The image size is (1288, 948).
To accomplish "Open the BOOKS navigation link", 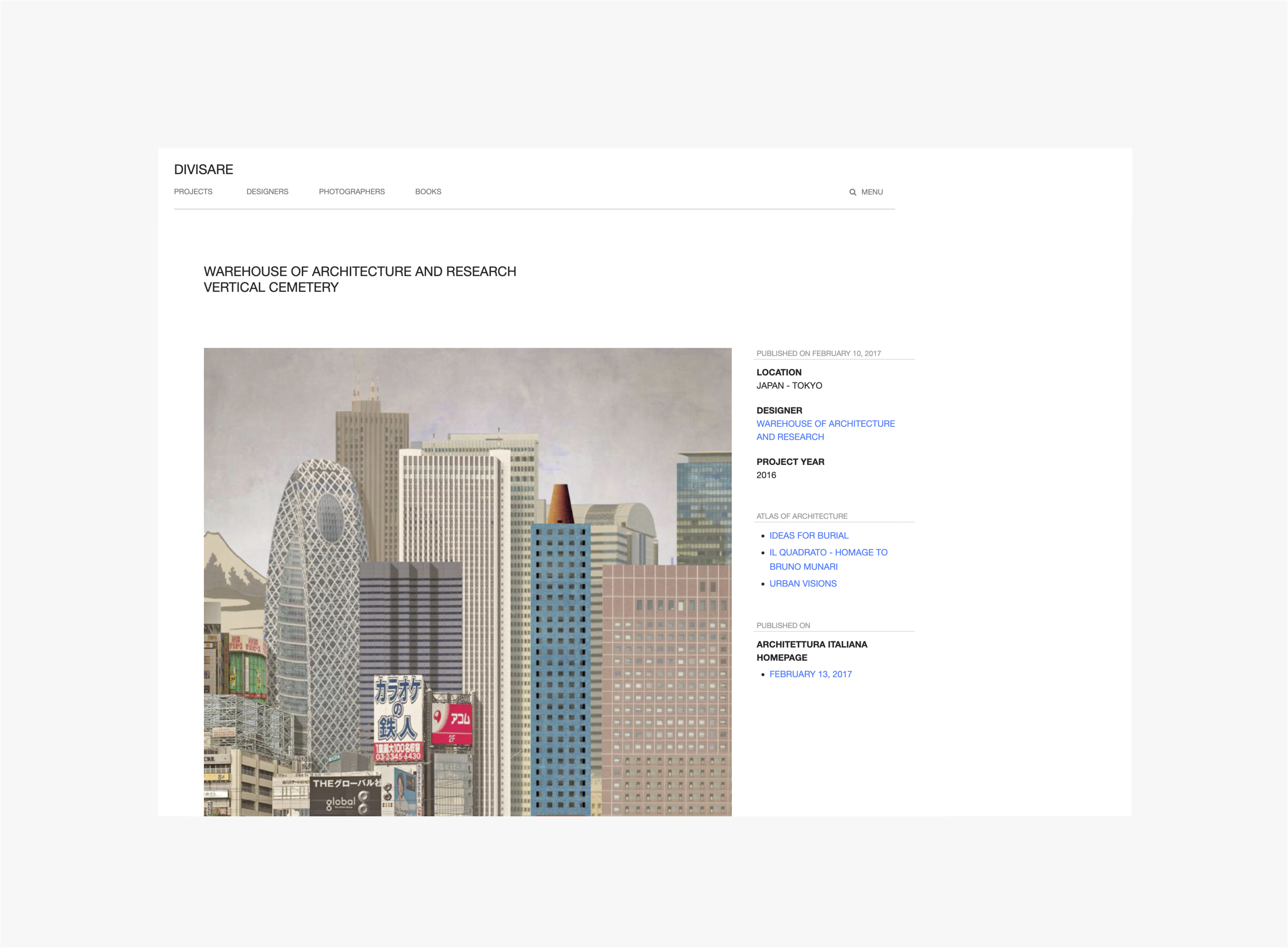I will point(428,192).
